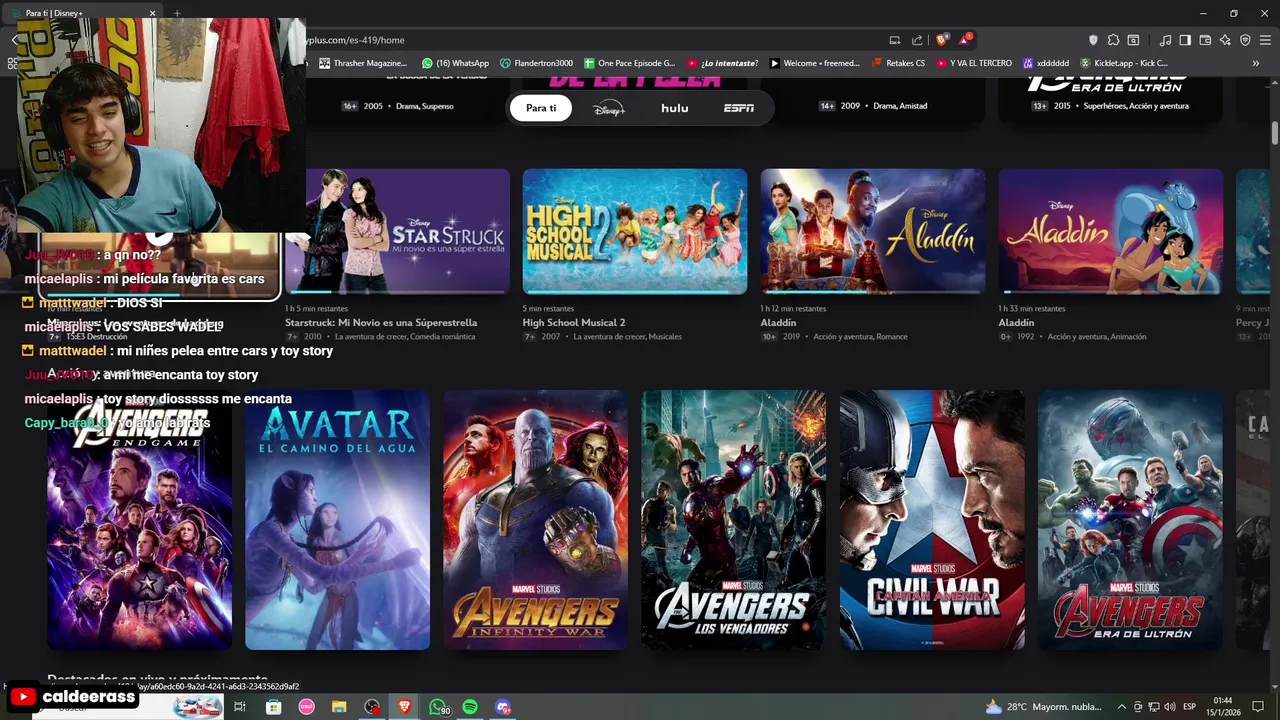Click the 'Starstruck: Mi Novio es una Súperestrella' title
The width and height of the screenshot is (1280, 720).
point(381,323)
